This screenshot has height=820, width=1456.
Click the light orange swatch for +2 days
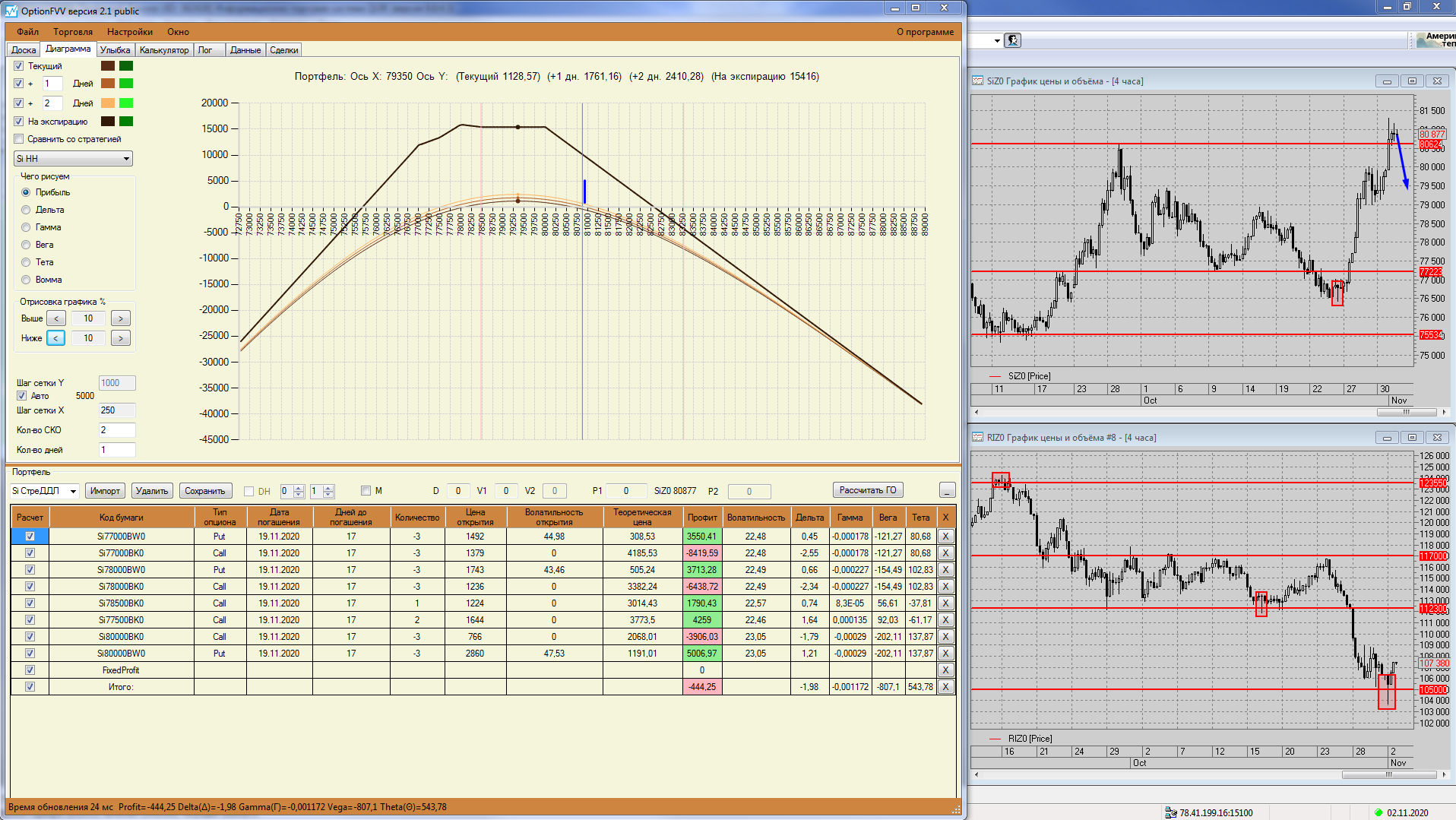pyautogui.click(x=108, y=103)
